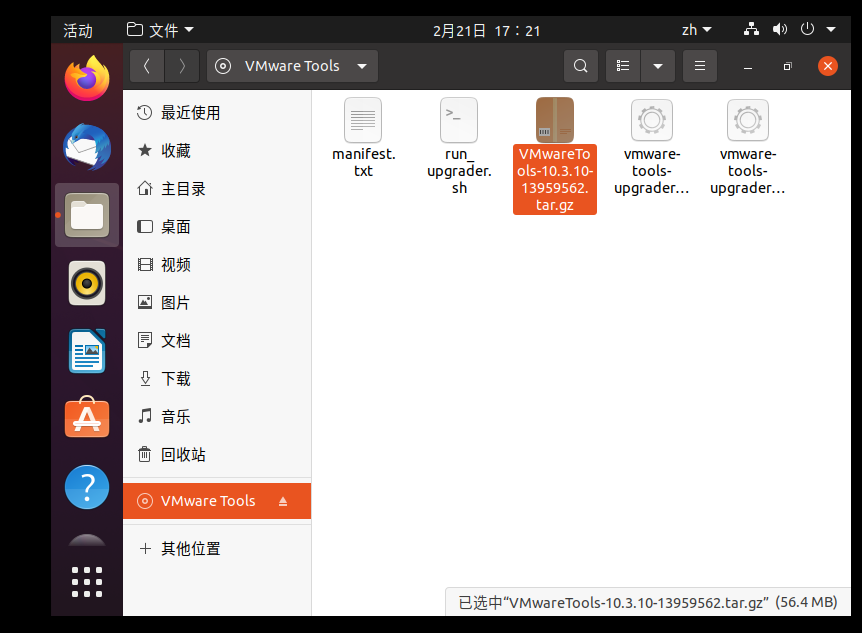Screen dimensions: 862x633
Task: Click the manifest.txt file name
Action: (363, 162)
